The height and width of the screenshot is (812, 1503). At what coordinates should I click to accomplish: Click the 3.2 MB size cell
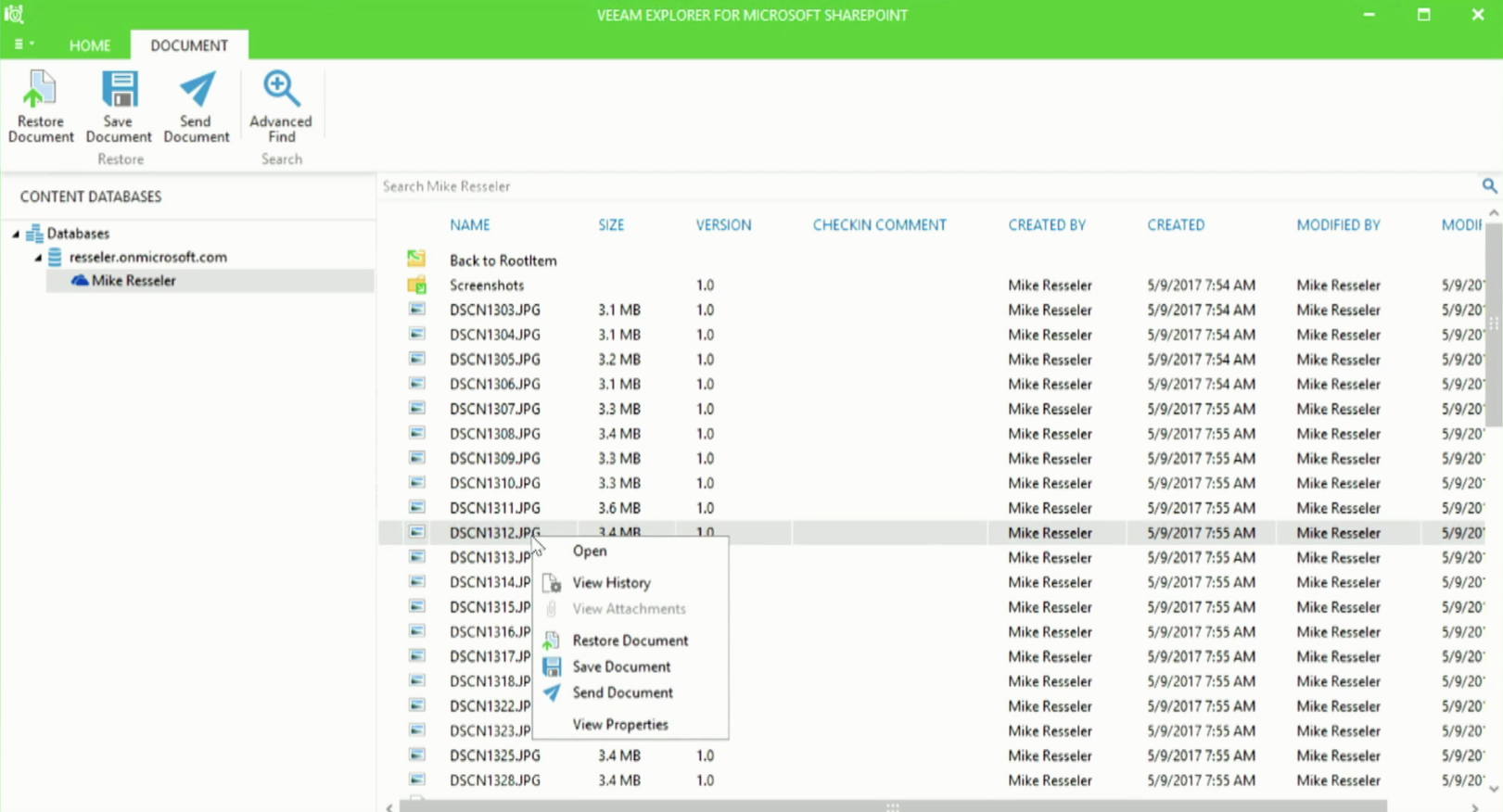click(x=619, y=360)
